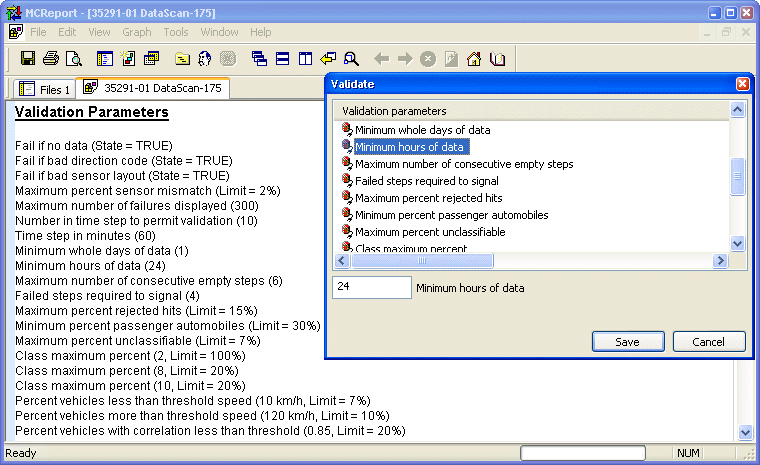The height and width of the screenshot is (465, 760).
Task: Click 'Time step in minutes (60)' report line
Action: (x=85, y=236)
